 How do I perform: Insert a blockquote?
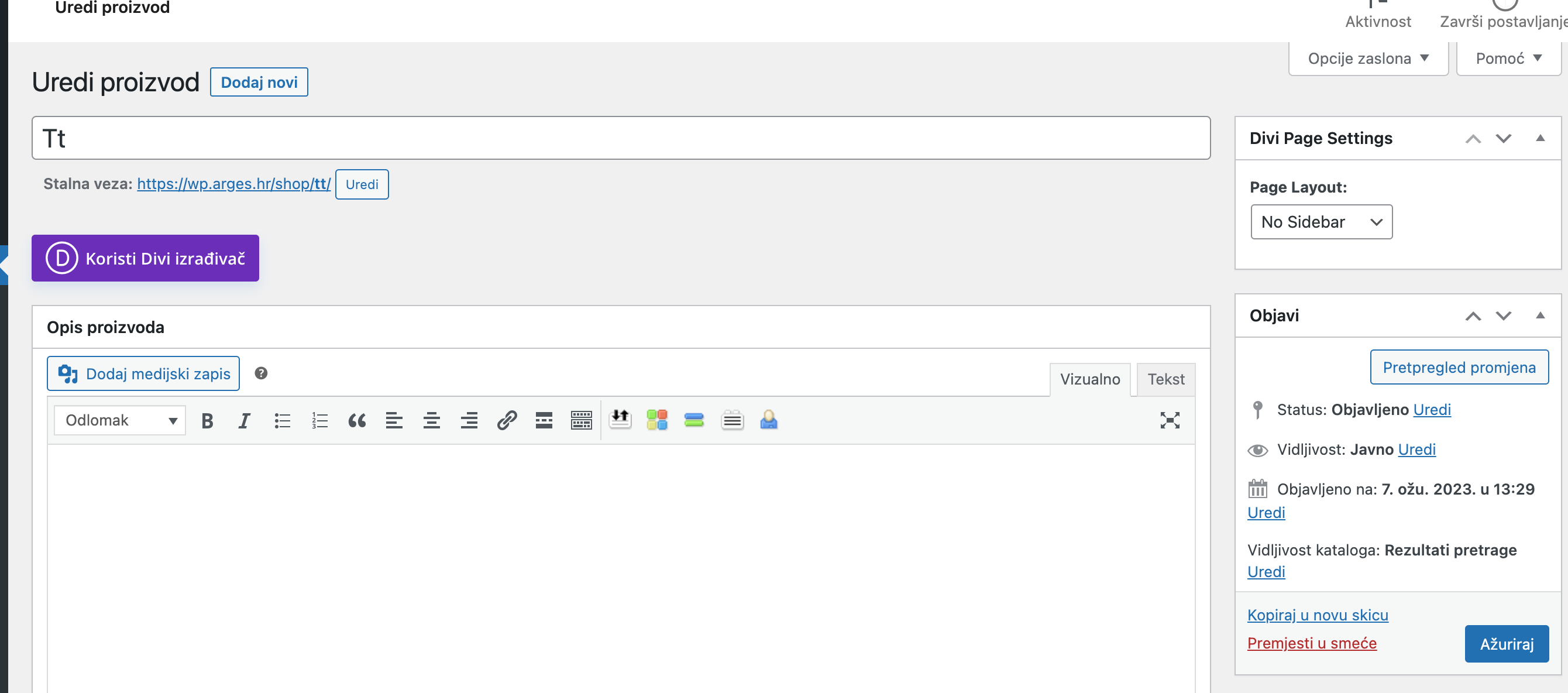357,420
